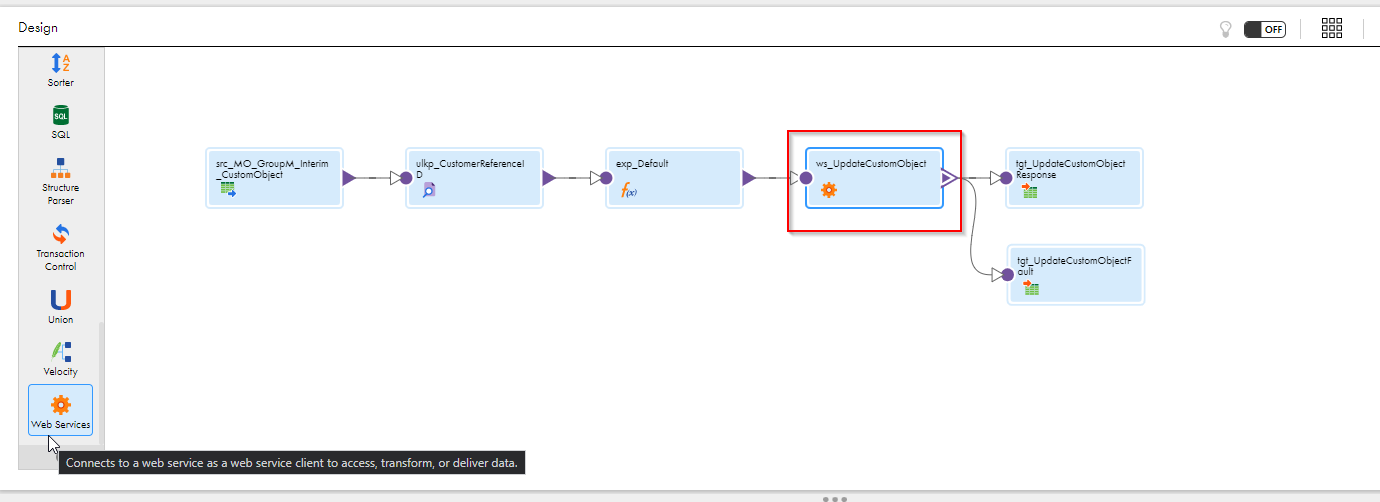Viewport: 1380px width, 502px height.
Task: Click input port of tgt_UpdateCustomObjectResponse
Action: pyautogui.click(x=1007, y=178)
